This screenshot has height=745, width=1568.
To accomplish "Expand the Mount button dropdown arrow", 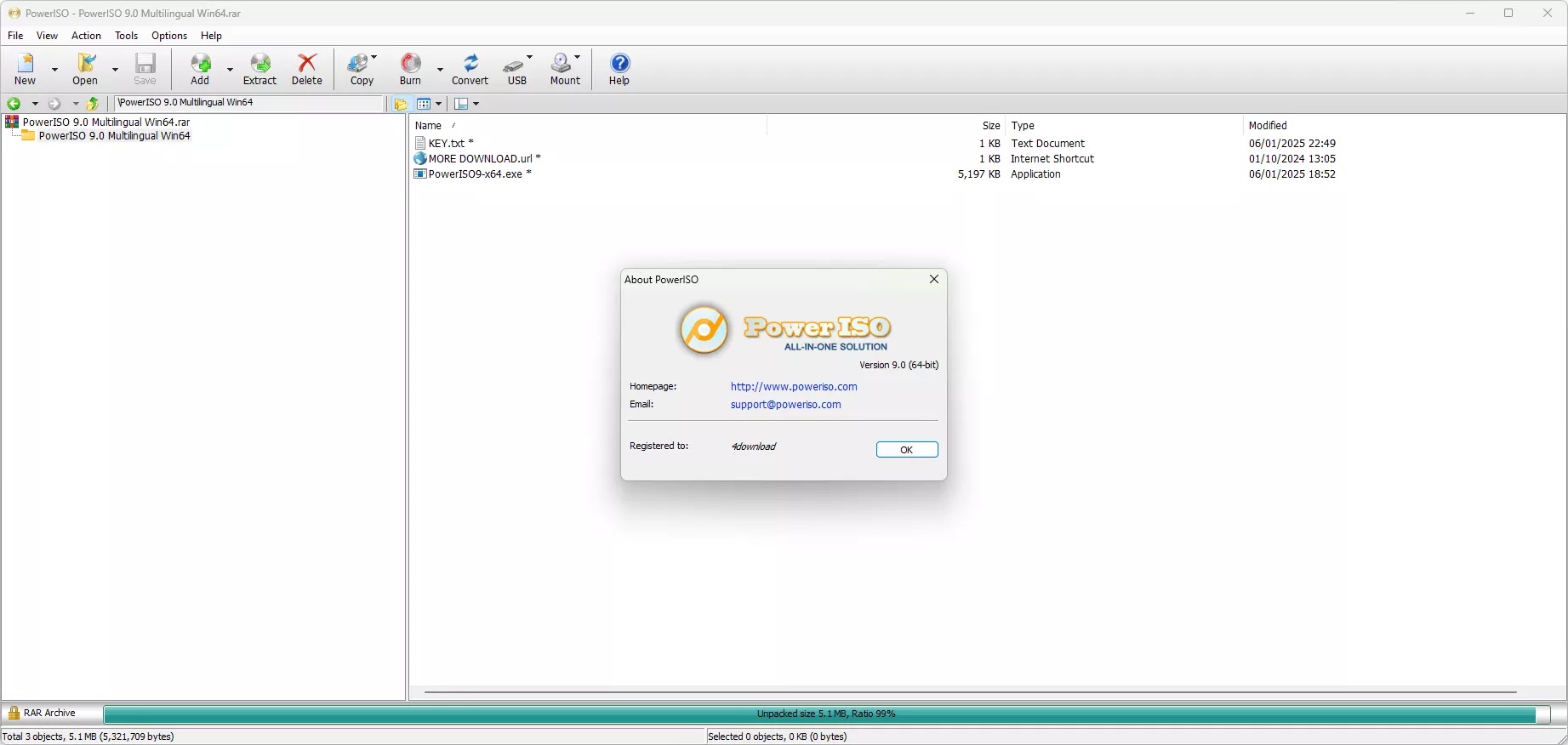I will point(578,57).
